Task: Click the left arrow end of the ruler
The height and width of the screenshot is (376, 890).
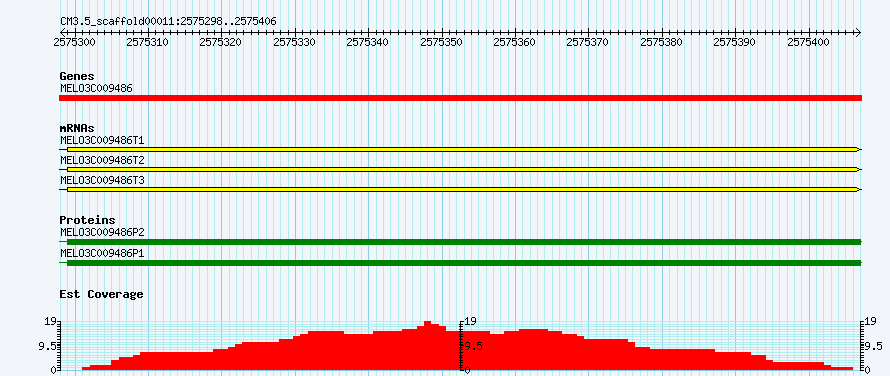Action: [x=62, y=32]
